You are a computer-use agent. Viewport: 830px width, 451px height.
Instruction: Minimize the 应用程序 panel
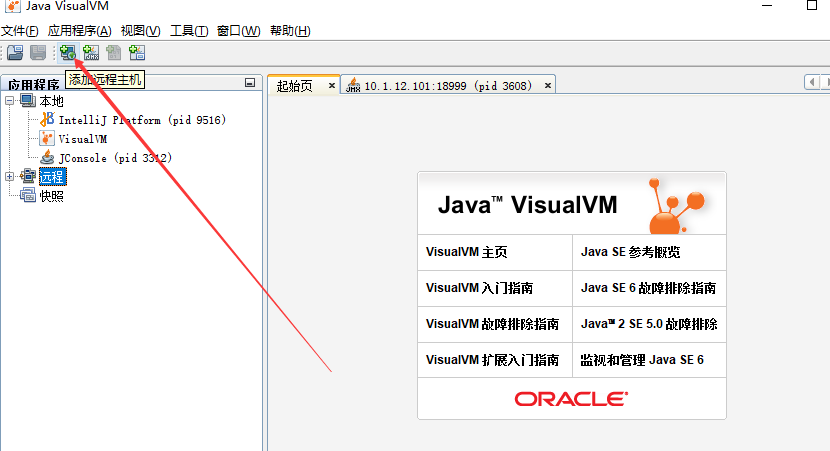(250, 83)
